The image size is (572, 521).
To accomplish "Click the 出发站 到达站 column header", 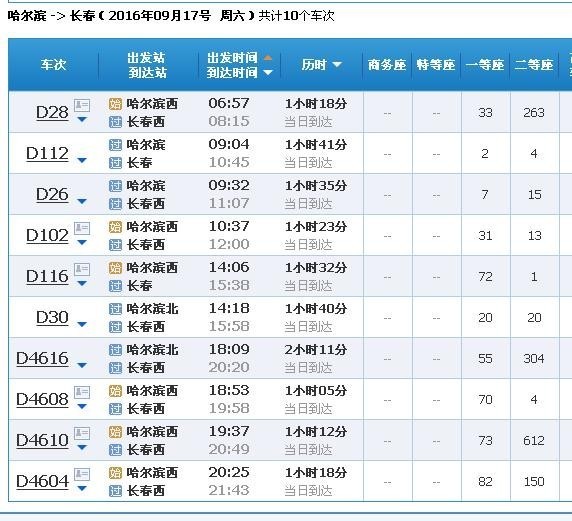I will (x=147, y=65).
